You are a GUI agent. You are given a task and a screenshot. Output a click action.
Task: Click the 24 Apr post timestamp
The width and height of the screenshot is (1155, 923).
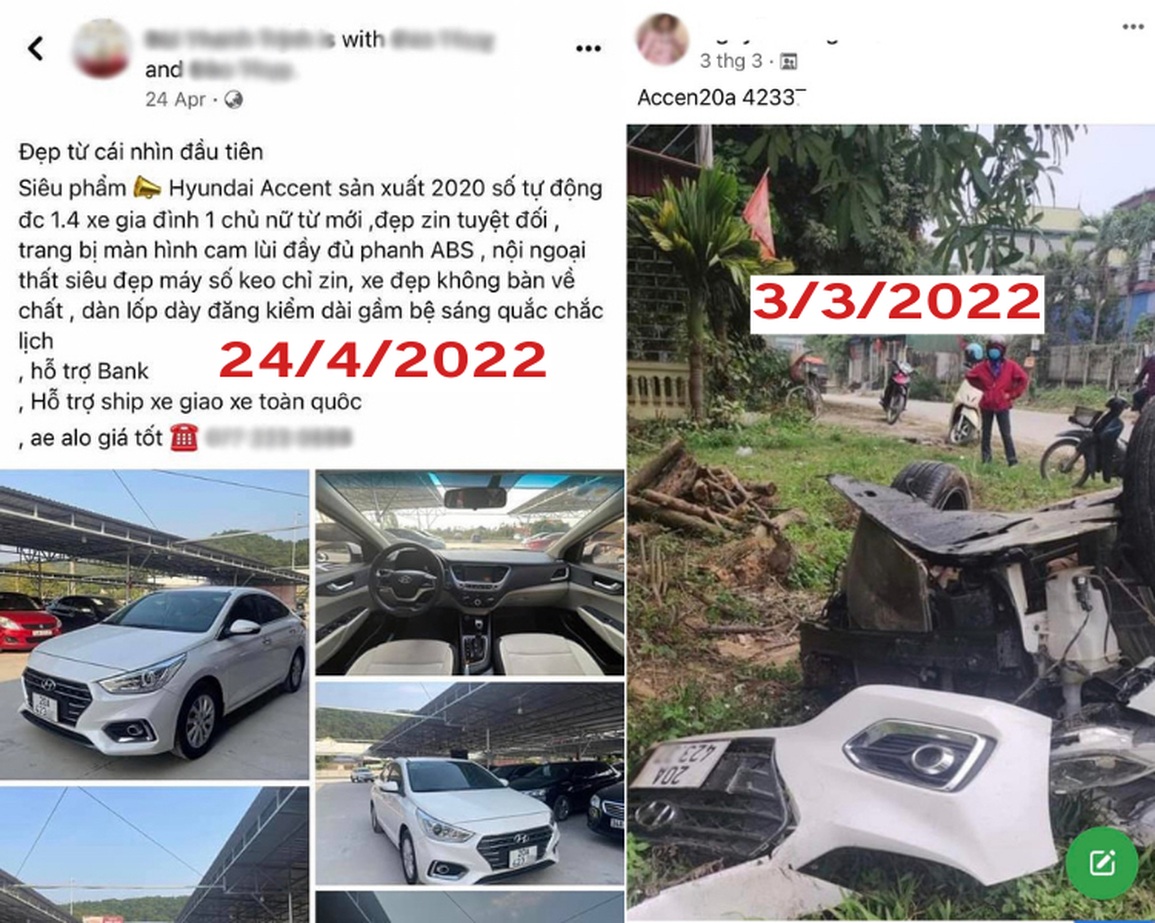coord(175,99)
